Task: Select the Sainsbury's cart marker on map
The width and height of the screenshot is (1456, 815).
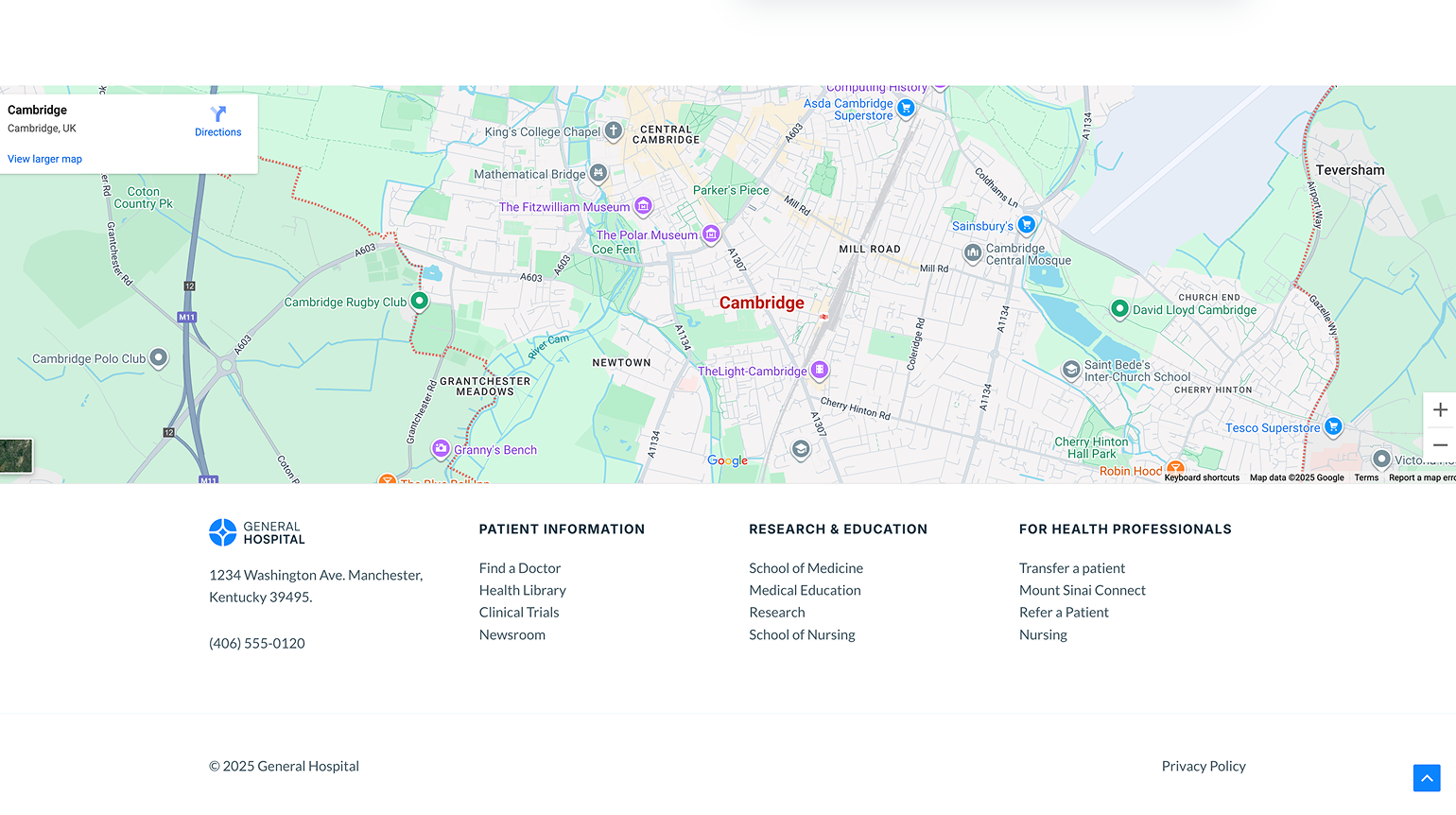Action: (x=1026, y=225)
